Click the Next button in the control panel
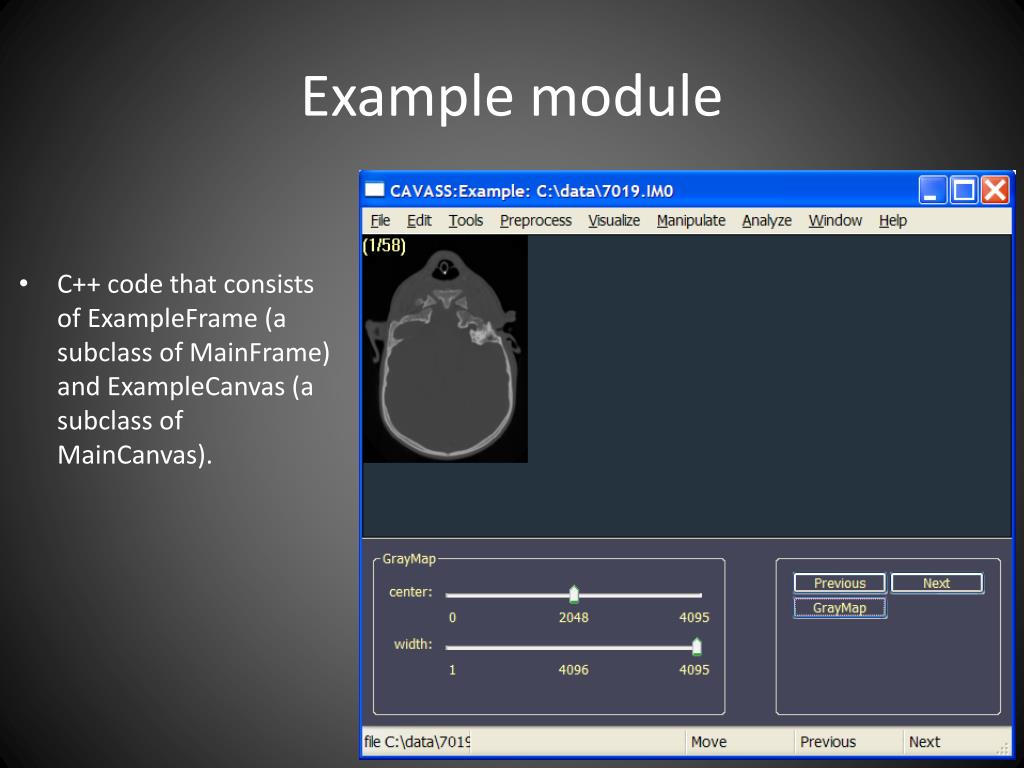This screenshot has height=768, width=1024. coord(936,583)
